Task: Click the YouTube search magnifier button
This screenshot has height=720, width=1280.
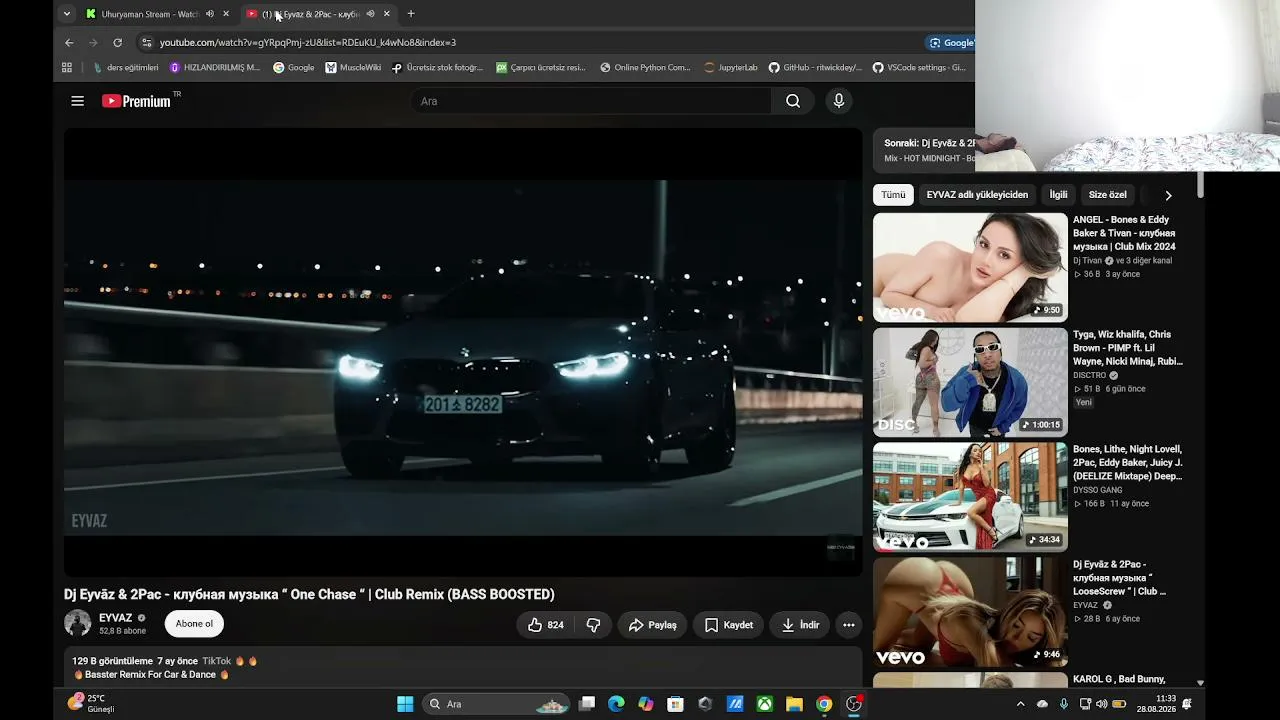Action: point(793,101)
